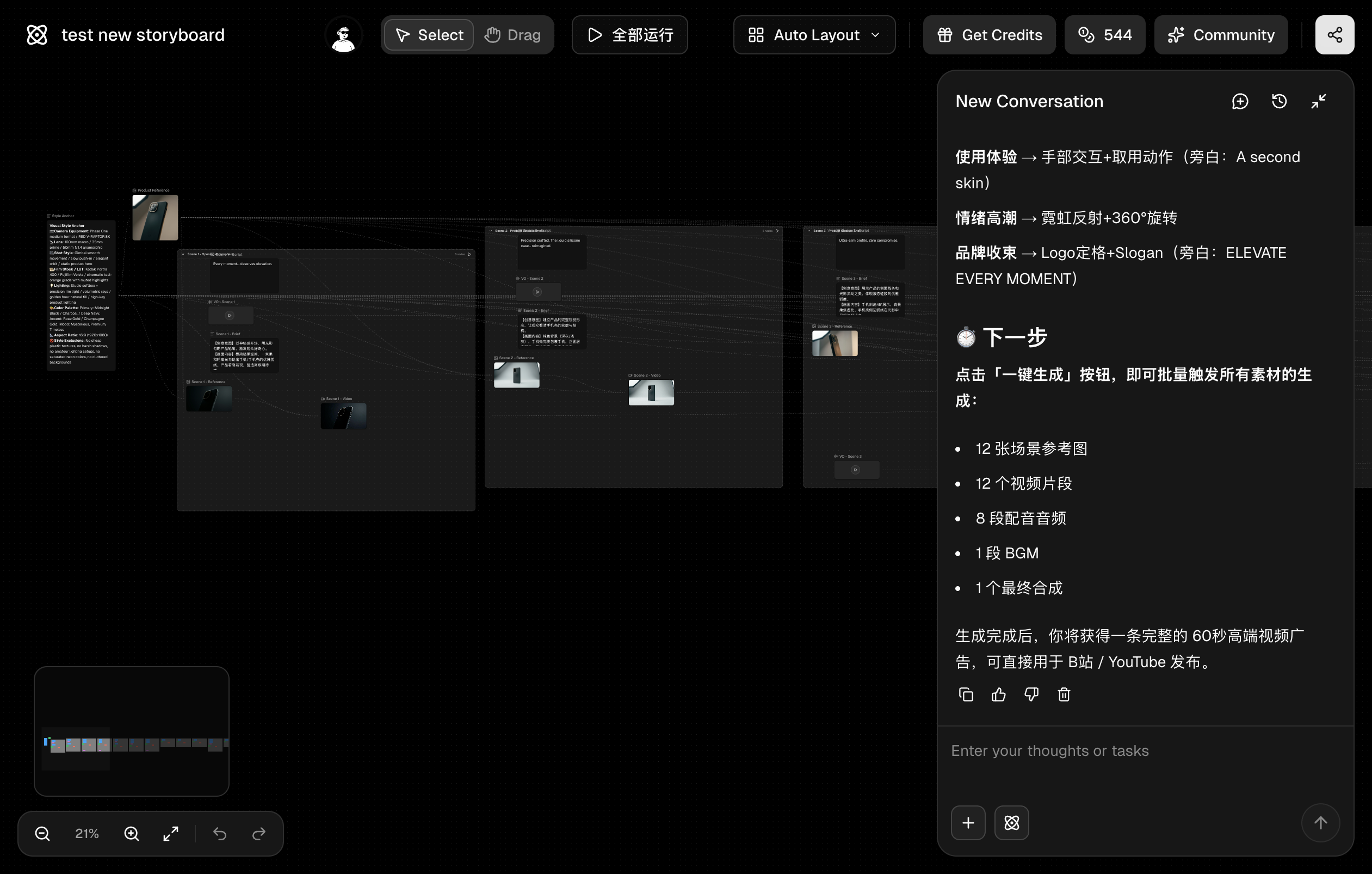Switch to Drag mode
Image resolution: width=1372 pixels, height=874 pixels.
pos(512,35)
